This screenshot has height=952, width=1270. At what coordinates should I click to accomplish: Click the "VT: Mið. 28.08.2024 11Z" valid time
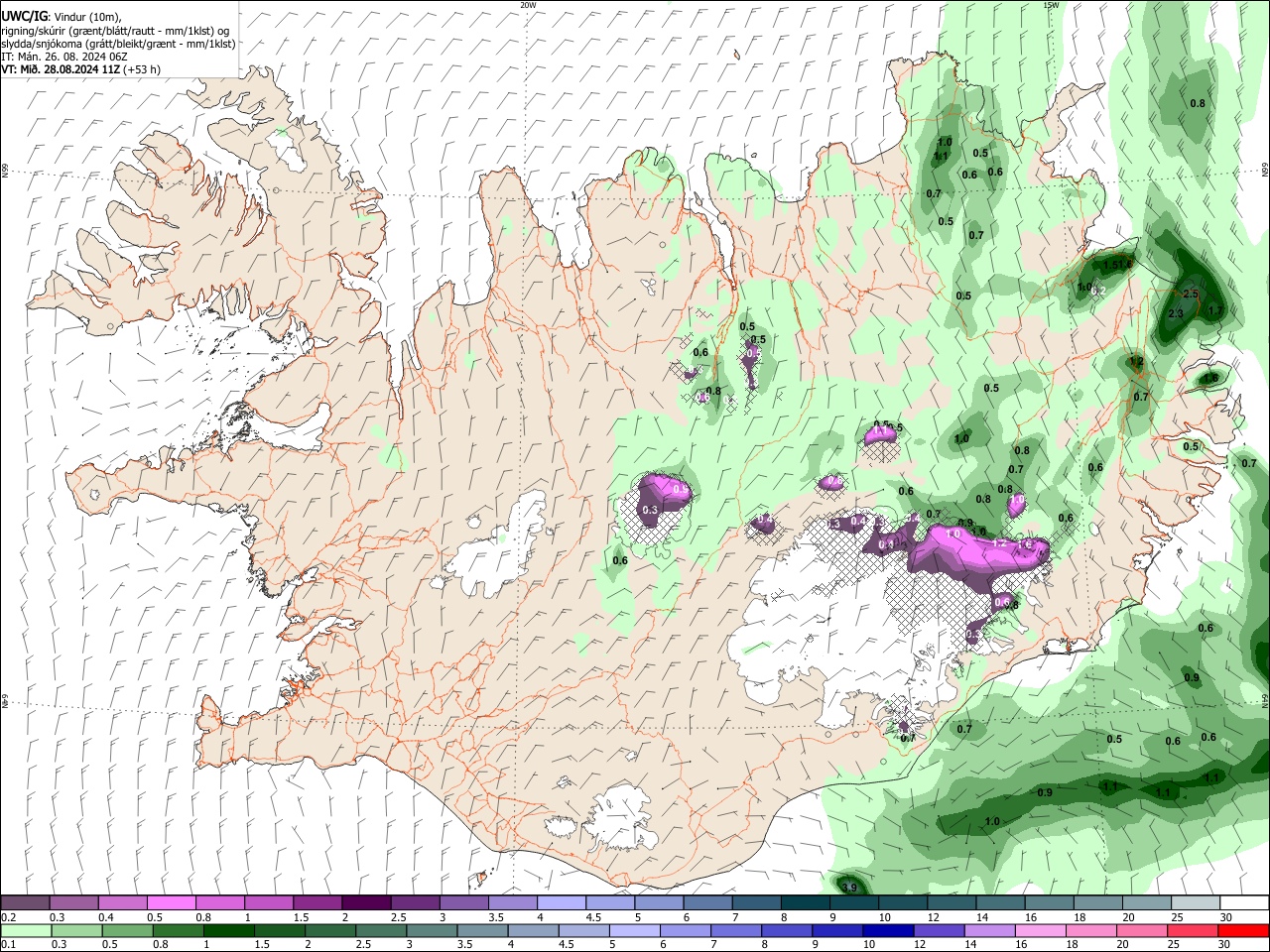point(60,69)
